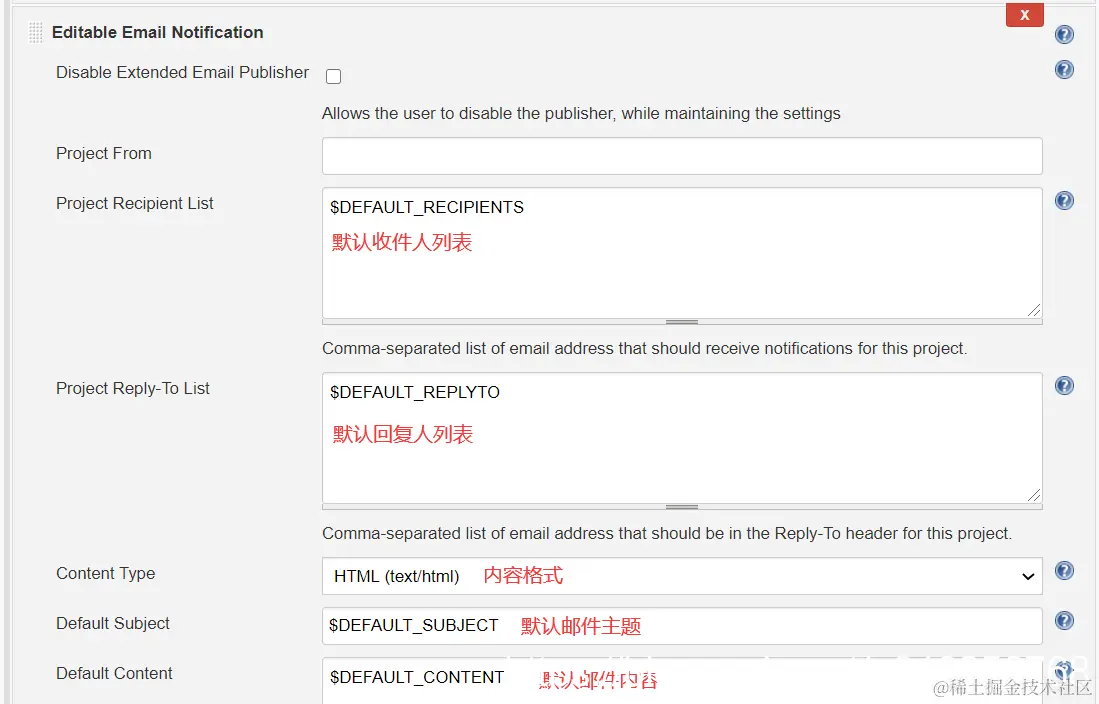Focus the Default Subject field
1099x704 pixels.
(x=682, y=626)
